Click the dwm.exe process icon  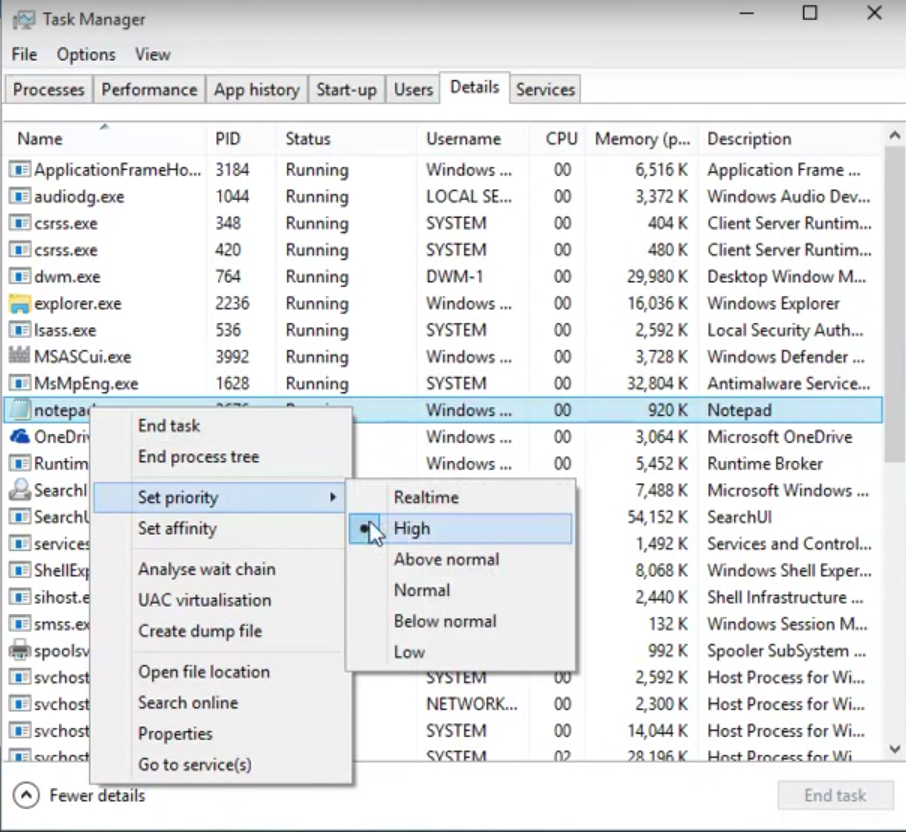tap(20, 277)
